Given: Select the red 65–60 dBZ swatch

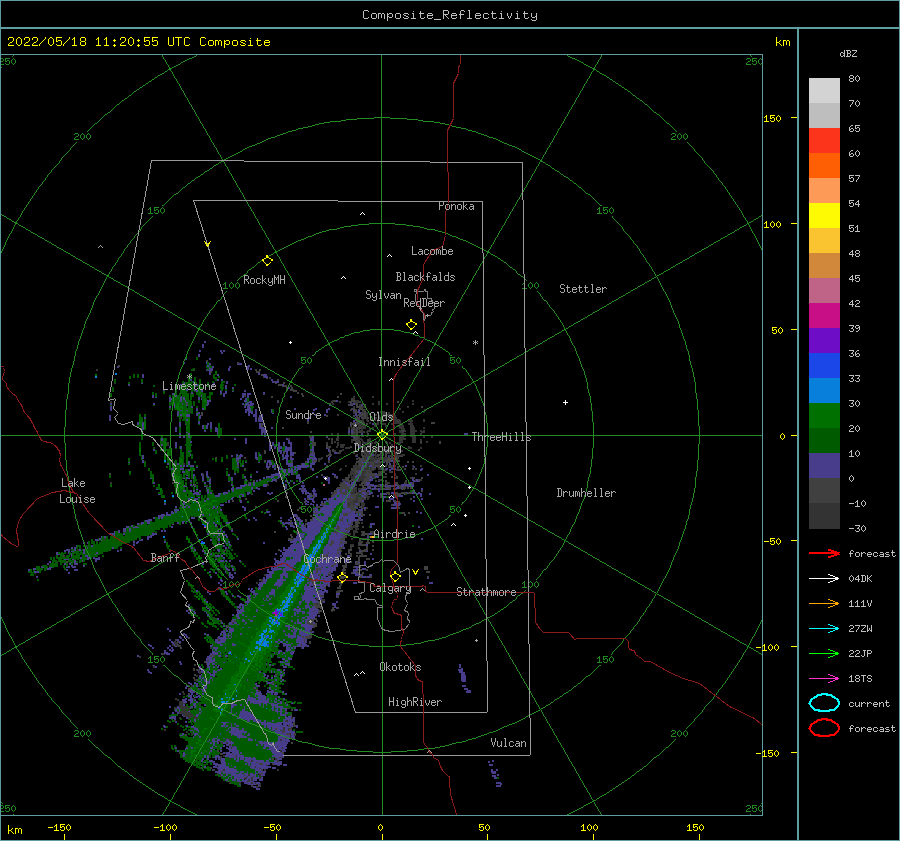Looking at the screenshot, I should [824, 141].
